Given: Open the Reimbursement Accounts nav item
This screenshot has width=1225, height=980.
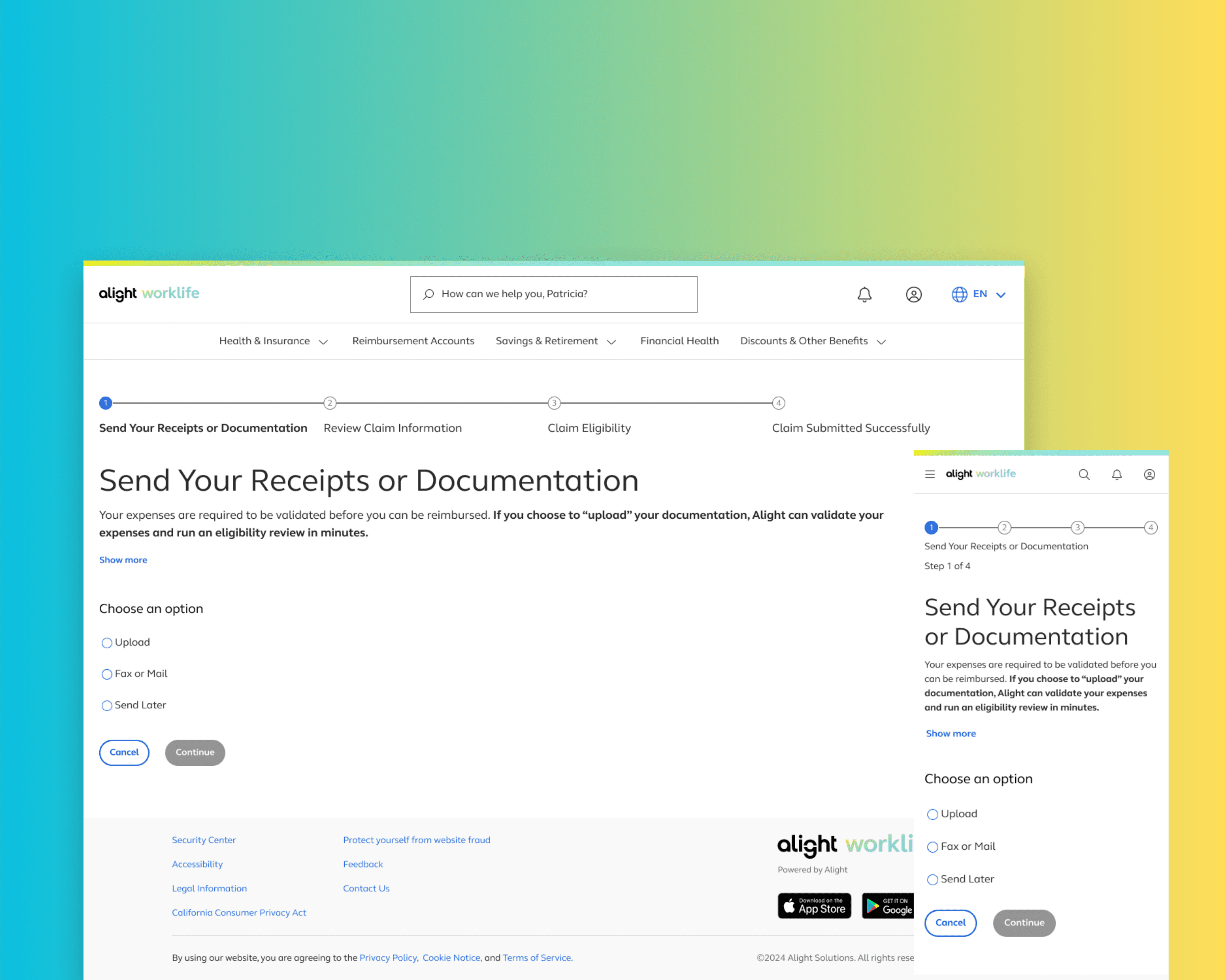Looking at the screenshot, I should click(413, 341).
